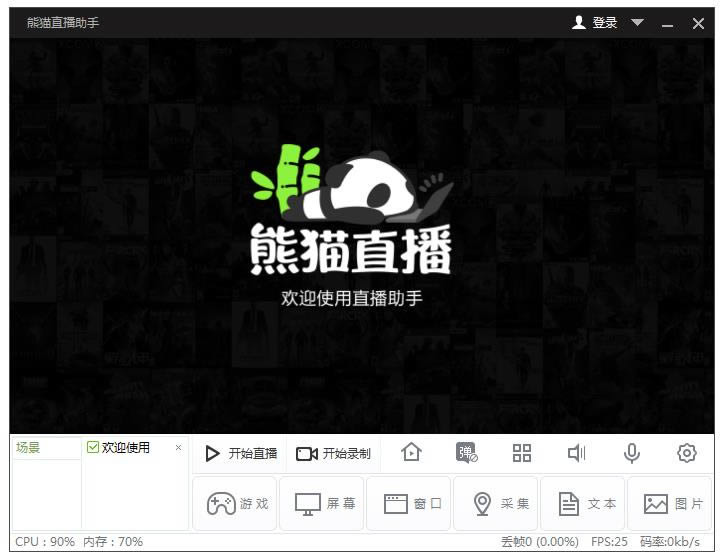This screenshot has width=723, height=558.
Task: Add a capture device source (采集)
Action: click(x=497, y=504)
